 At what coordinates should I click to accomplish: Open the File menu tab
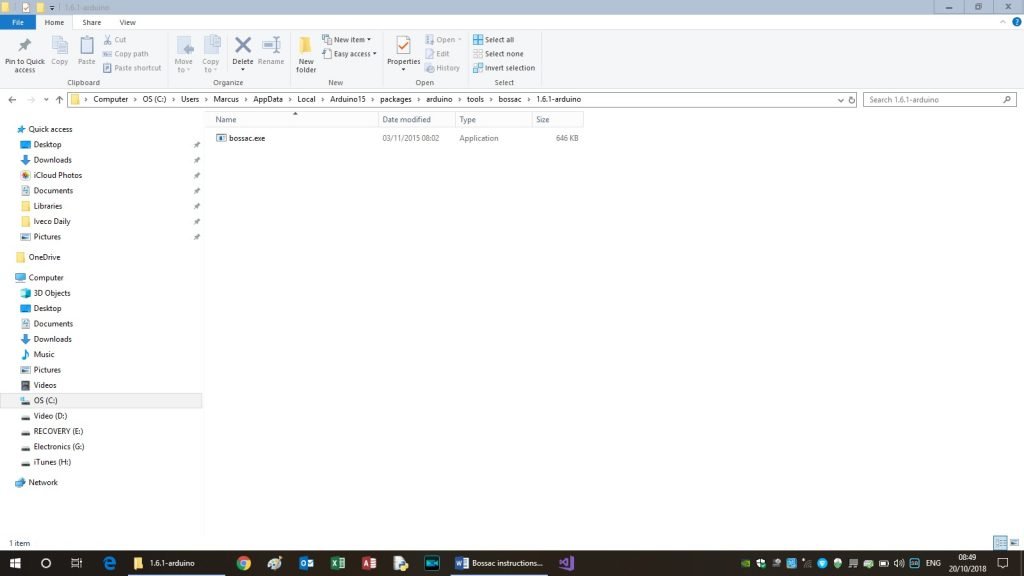point(18,22)
